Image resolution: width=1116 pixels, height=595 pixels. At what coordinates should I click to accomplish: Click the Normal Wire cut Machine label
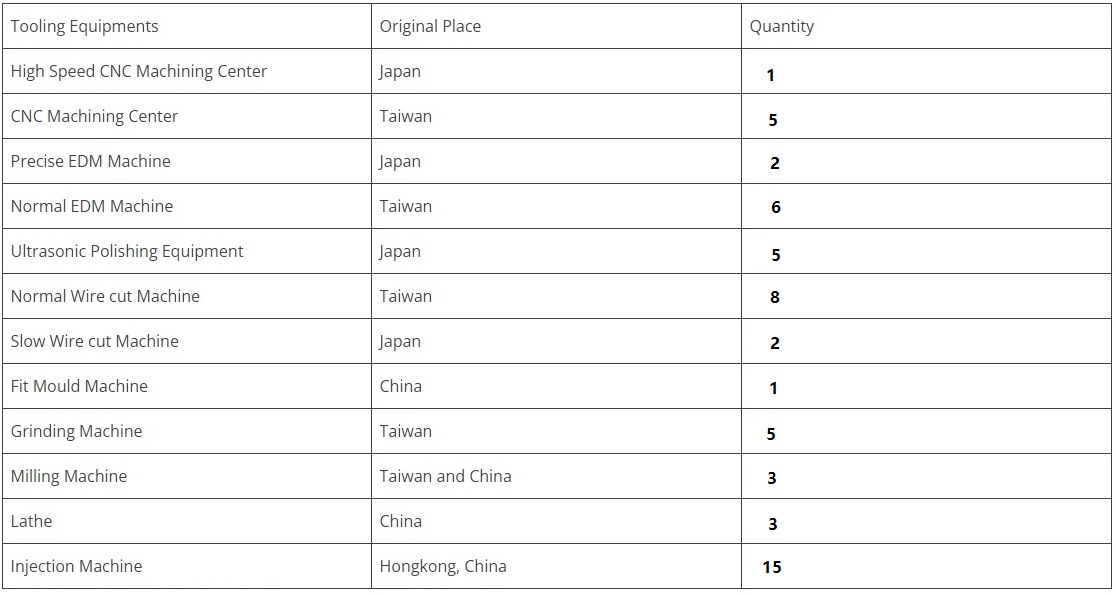click(105, 297)
